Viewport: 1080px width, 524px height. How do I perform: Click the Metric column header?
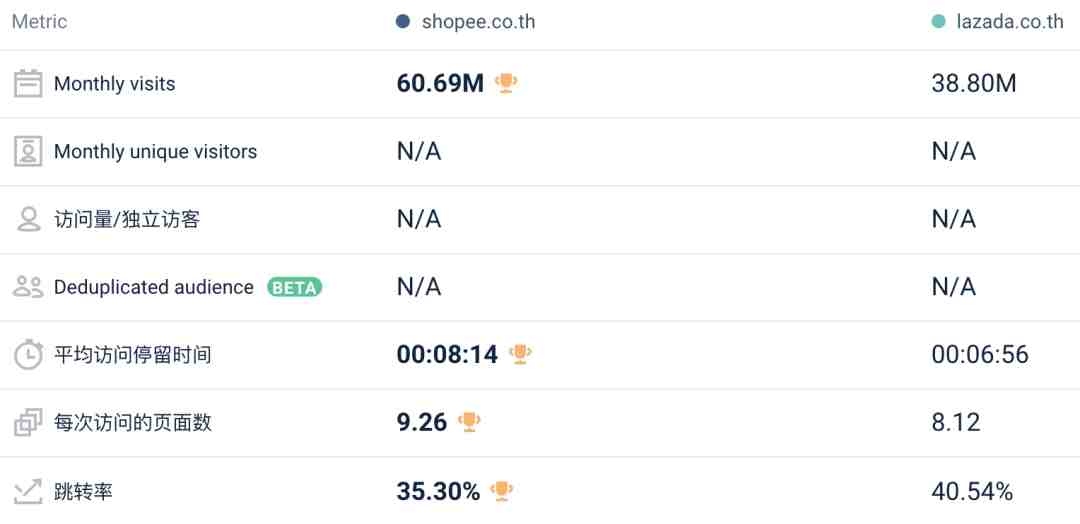coord(39,21)
